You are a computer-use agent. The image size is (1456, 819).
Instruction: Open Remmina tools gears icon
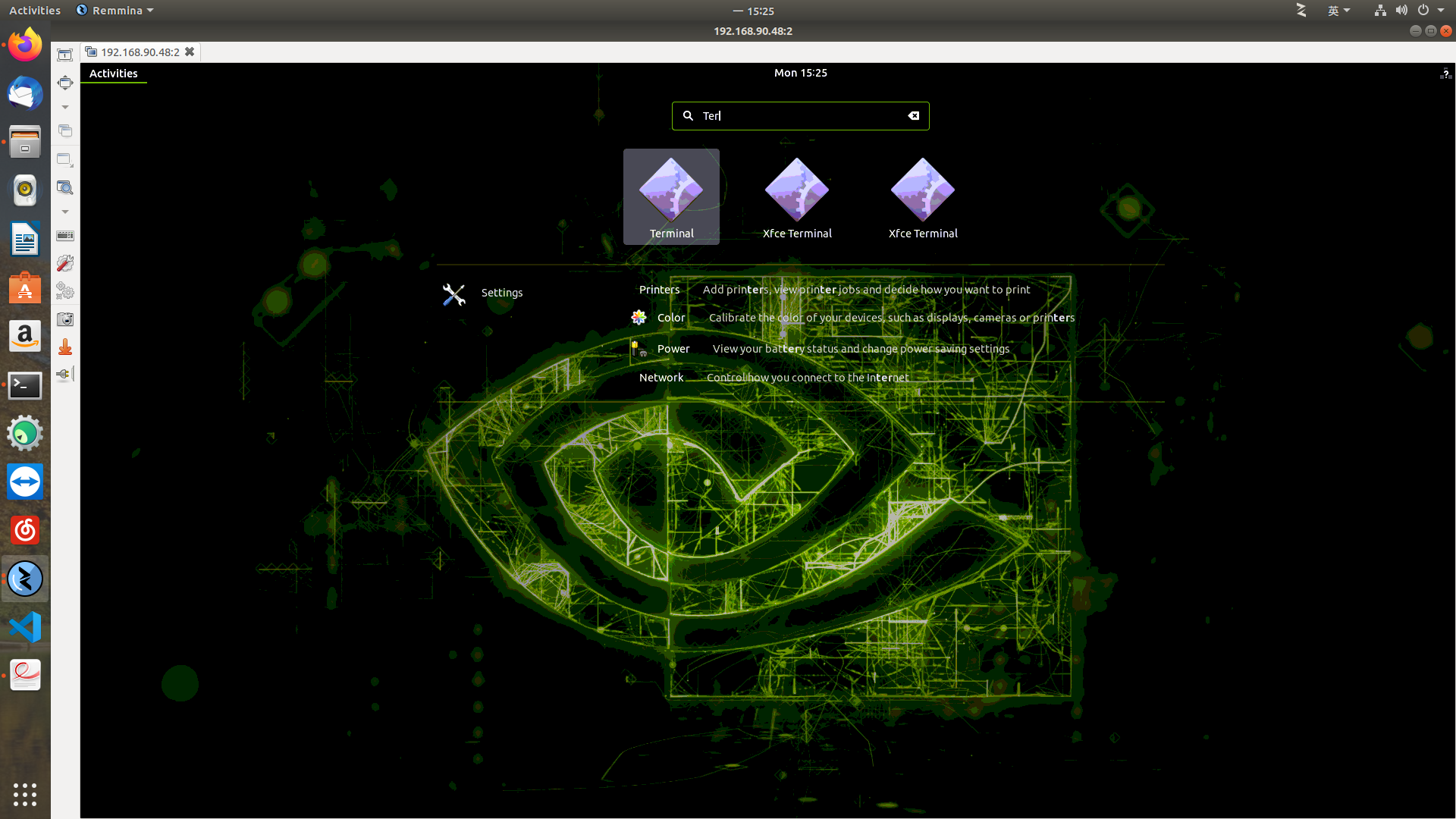65,291
